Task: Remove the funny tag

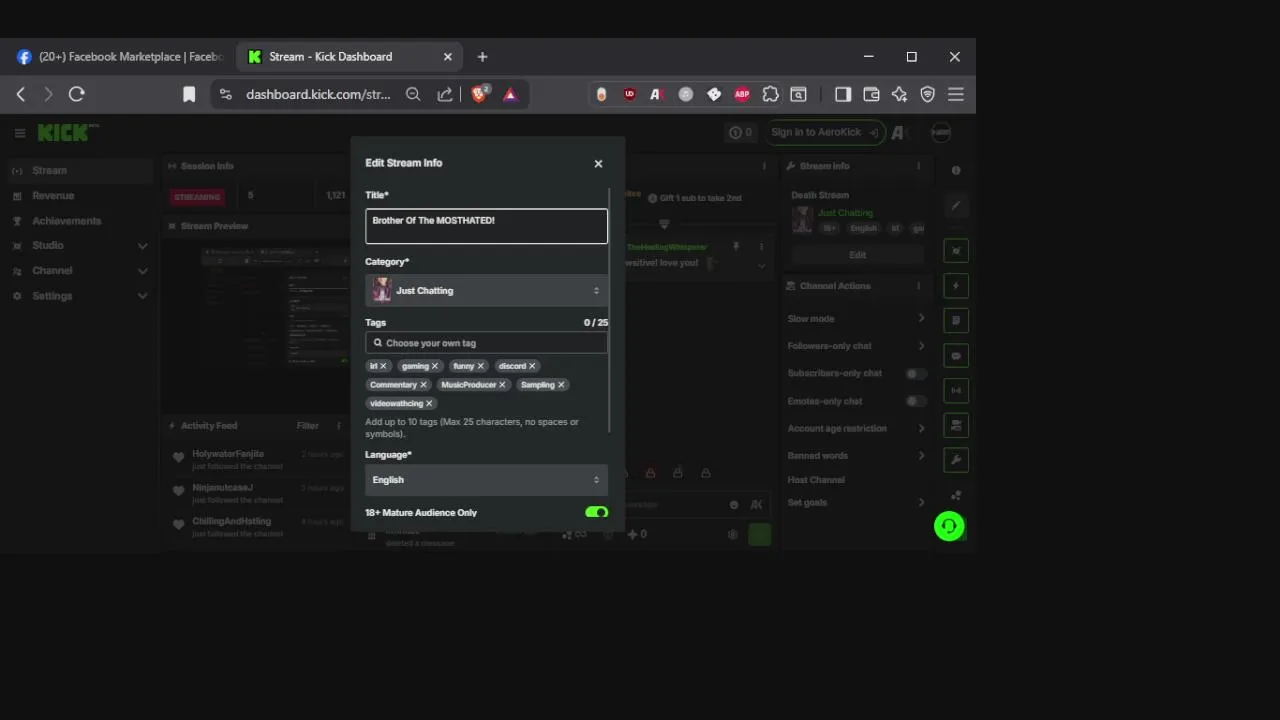Action: [480, 366]
